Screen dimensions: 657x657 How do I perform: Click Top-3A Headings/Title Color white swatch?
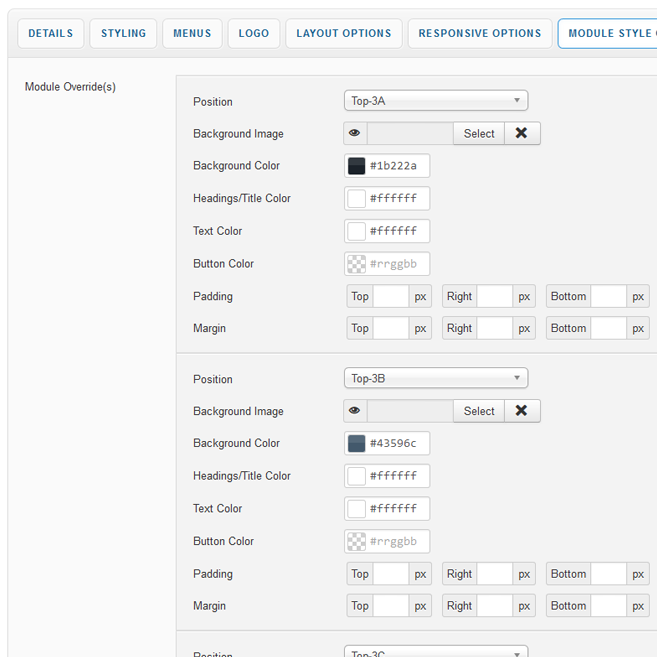point(357,199)
